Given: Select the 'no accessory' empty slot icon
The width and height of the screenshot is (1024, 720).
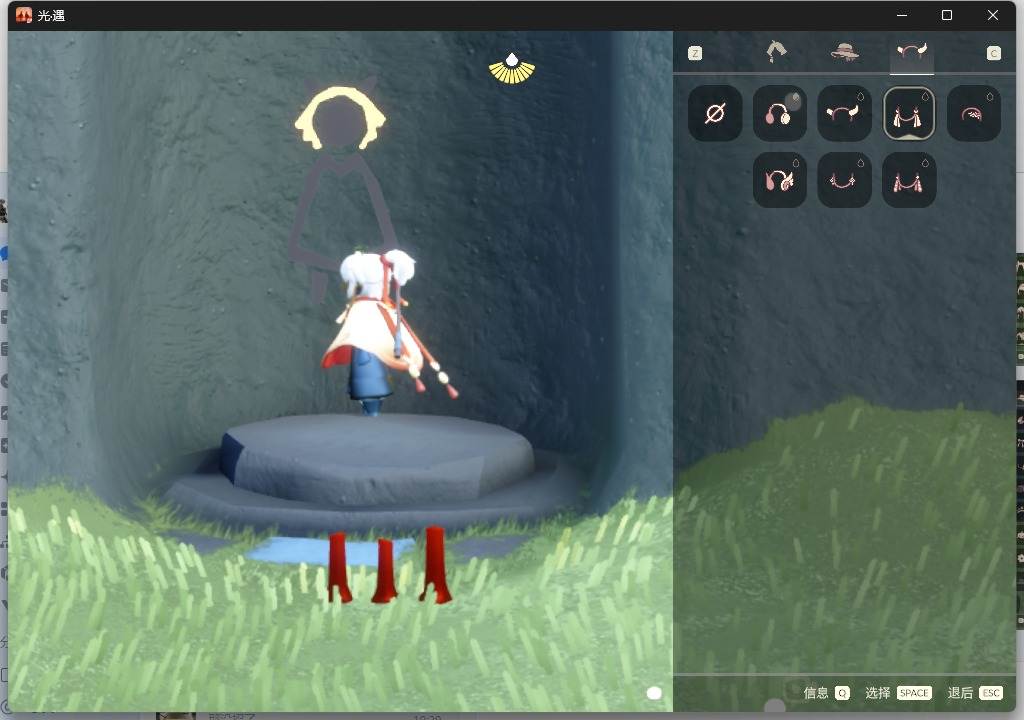Looking at the screenshot, I should (715, 114).
